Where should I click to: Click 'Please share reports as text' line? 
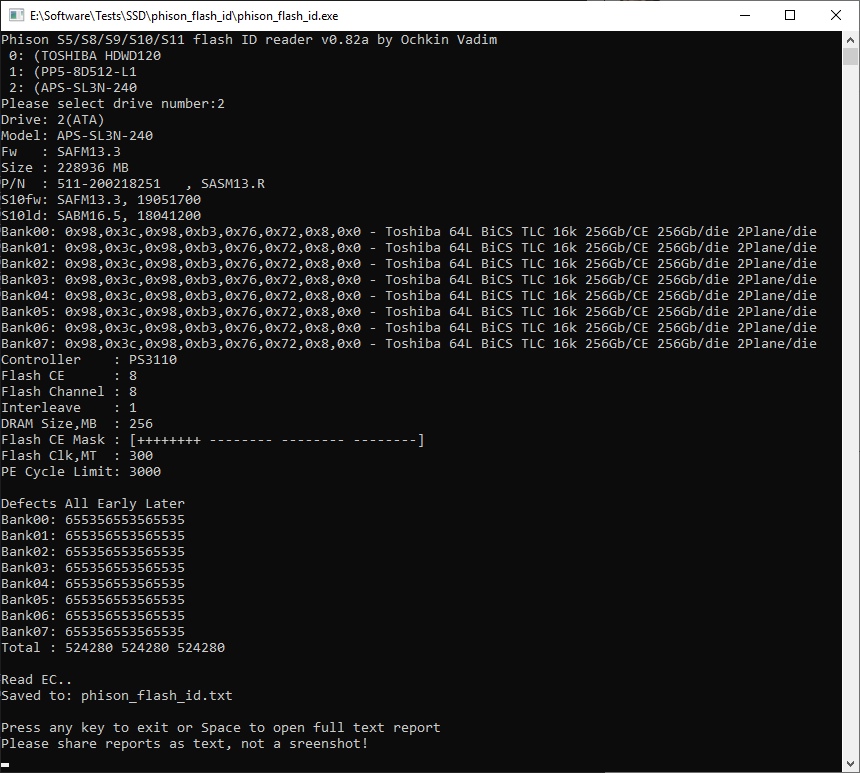(x=184, y=744)
